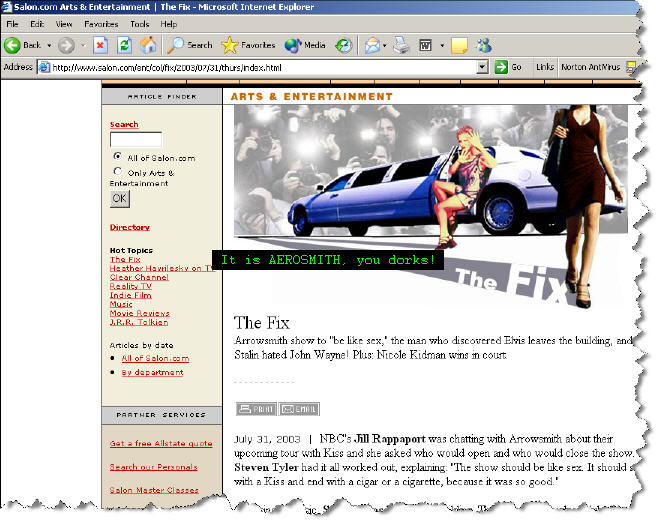The width and height of the screenshot is (656, 520).
Task: Open the By department link
Action: [x=152, y=372]
